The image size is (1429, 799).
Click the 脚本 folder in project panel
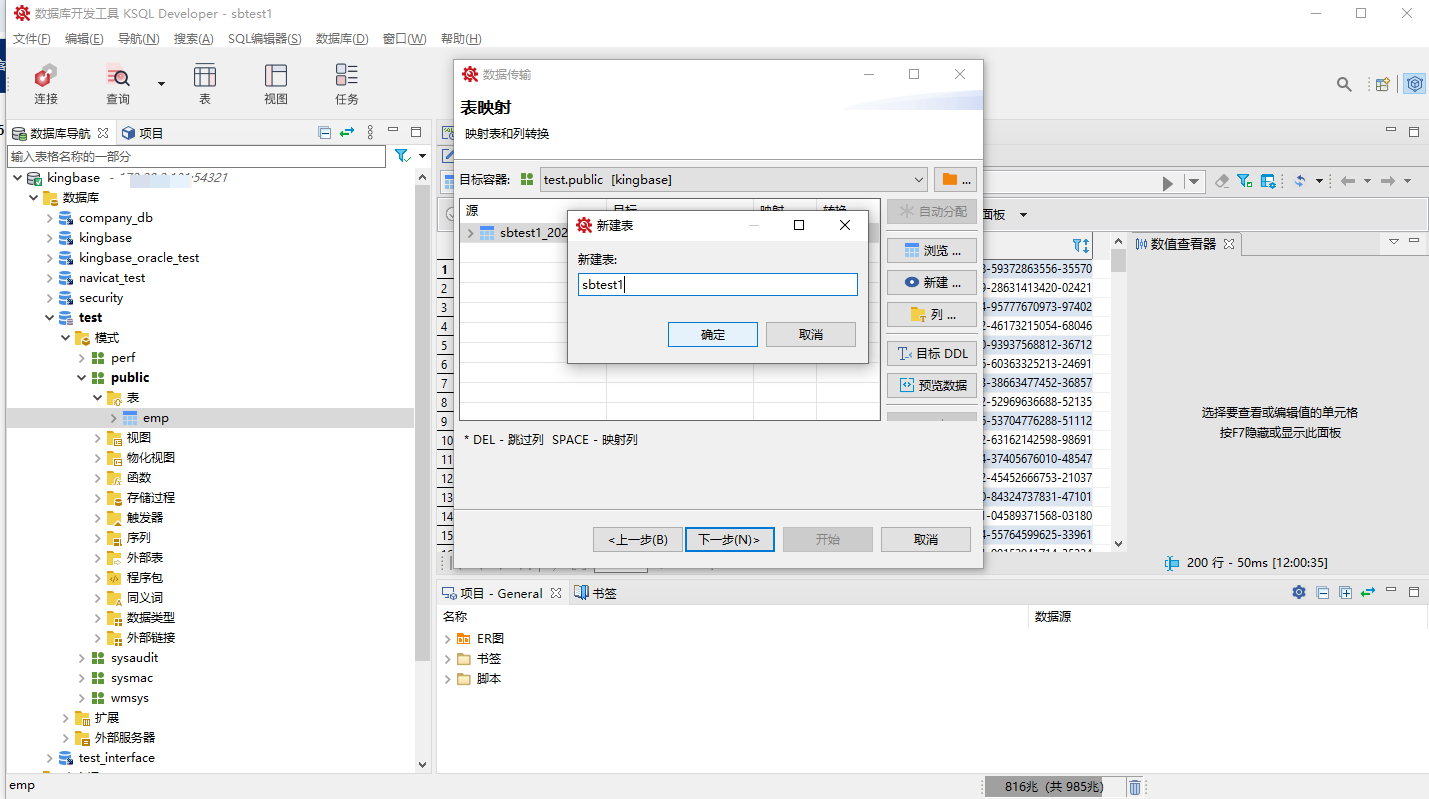489,679
